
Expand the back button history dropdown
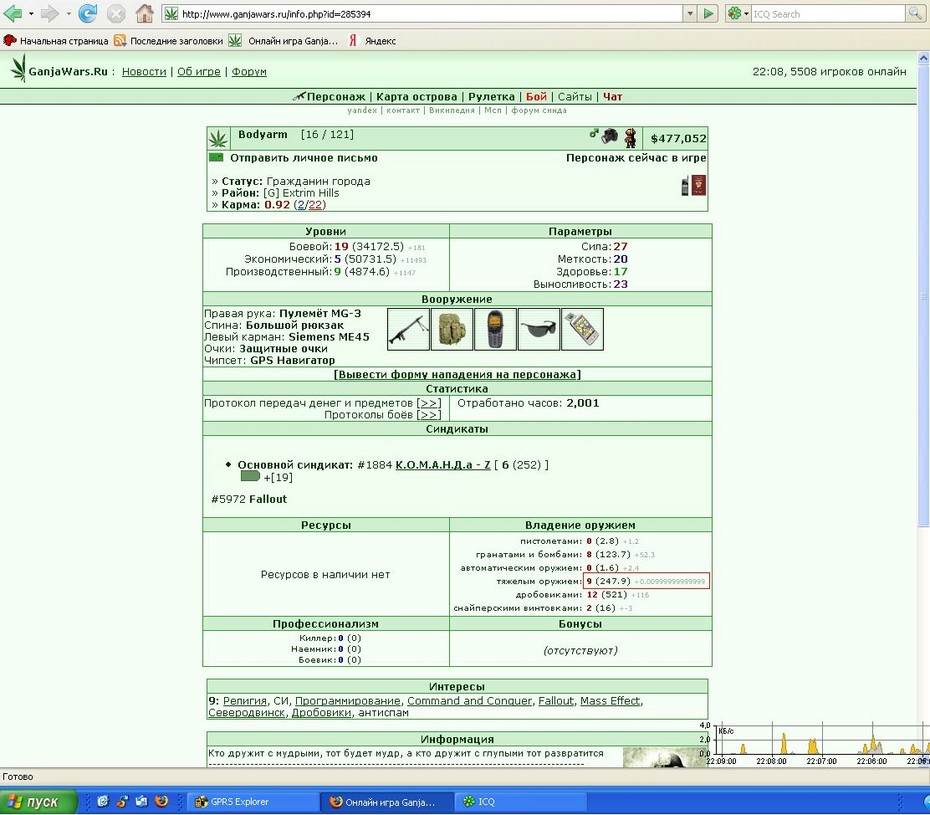click(31, 13)
